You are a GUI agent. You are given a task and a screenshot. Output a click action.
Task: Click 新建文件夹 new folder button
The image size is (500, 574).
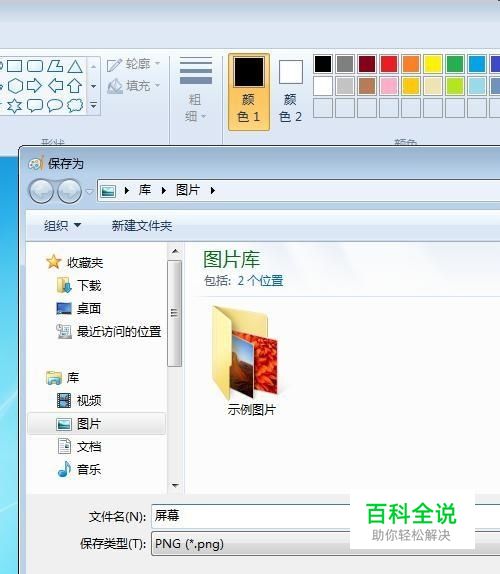click(x=142, y=226)
